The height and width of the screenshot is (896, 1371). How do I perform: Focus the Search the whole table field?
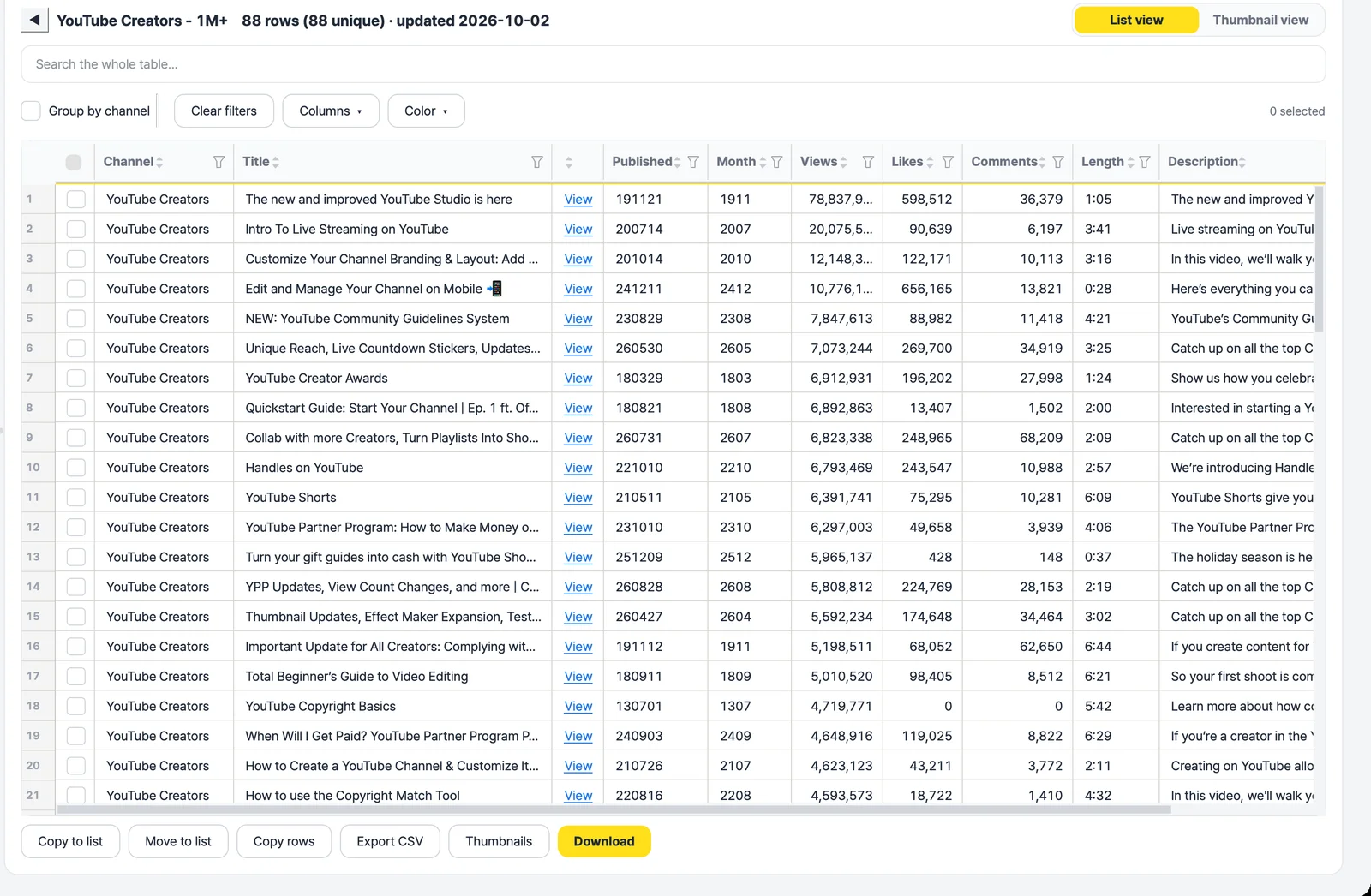(x=674, y=64)
